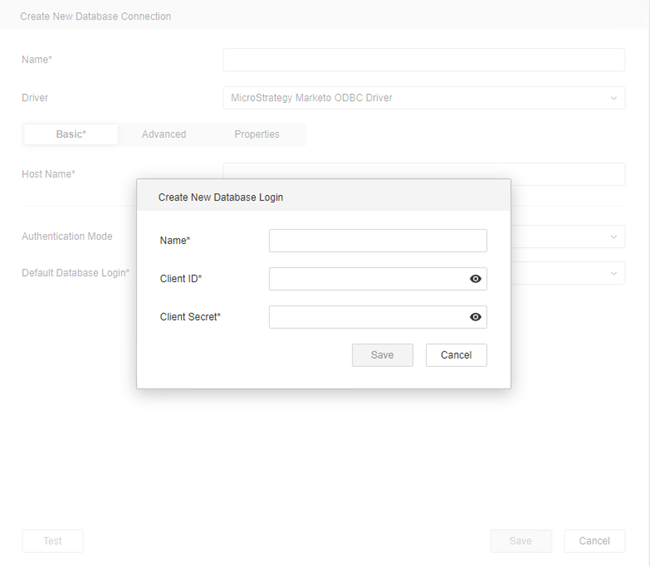Expand the Default Database Login dropdown arrow
650x566 pixels.
click(x=613, y=273)
